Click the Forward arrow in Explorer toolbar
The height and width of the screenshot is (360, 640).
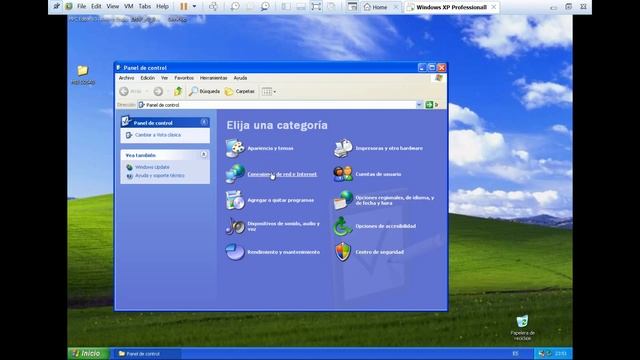pos(158,91)
